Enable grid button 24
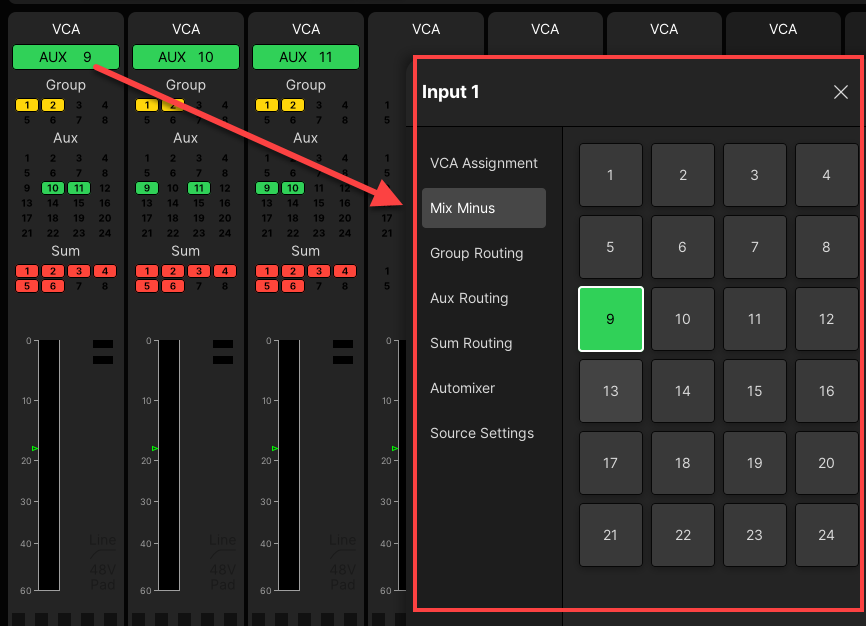The height and width of the screenshot is (626, 866). [826, 535]
